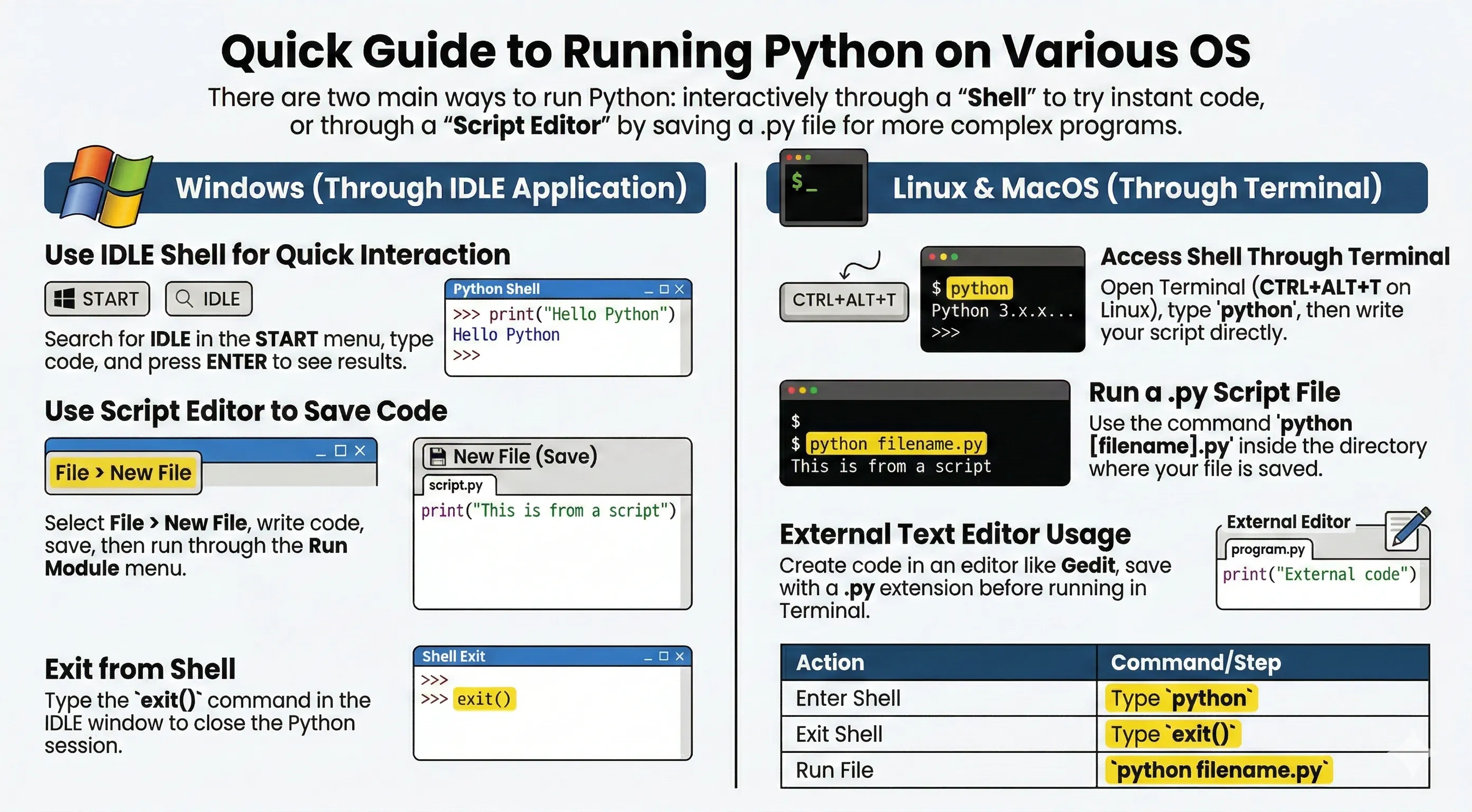Click the New File (Save) title
The width and height of the screenshot is (1472, 812).
(x=525, y=456)
